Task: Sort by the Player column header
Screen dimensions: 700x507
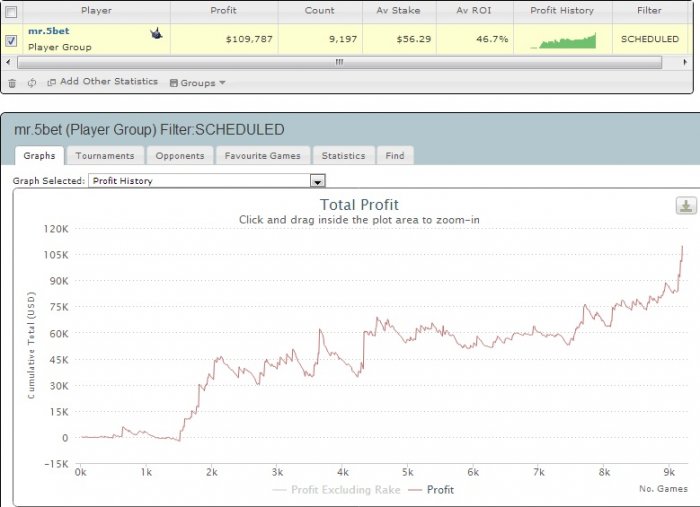Action: click(96, 11)
